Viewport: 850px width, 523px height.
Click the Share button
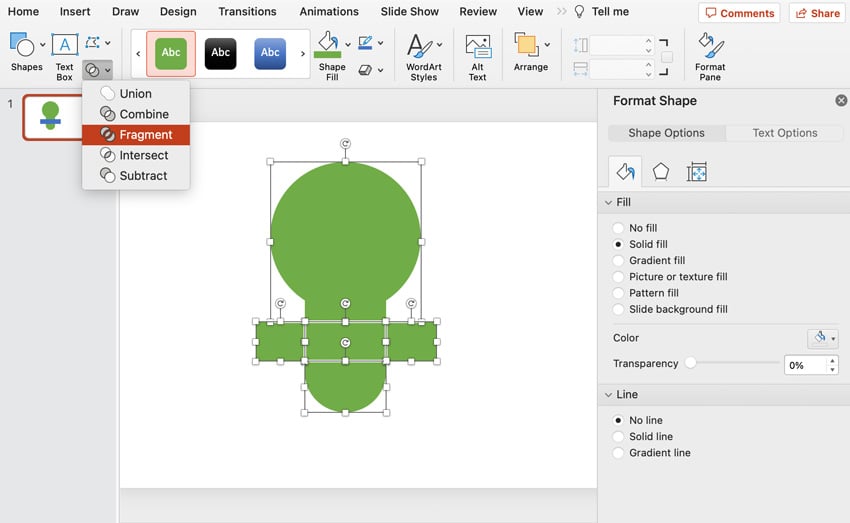point(817,13)
